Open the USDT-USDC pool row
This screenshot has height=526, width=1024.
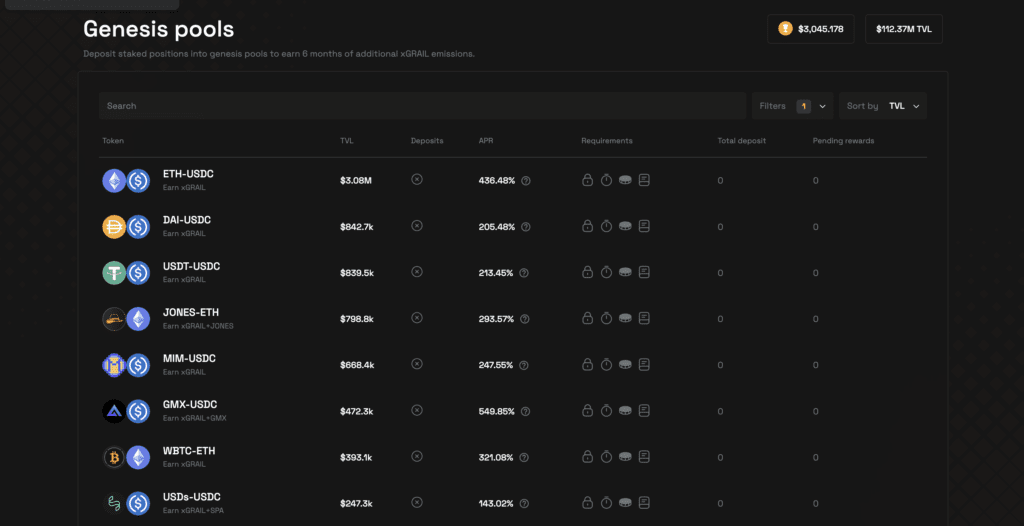pos(513,272)
